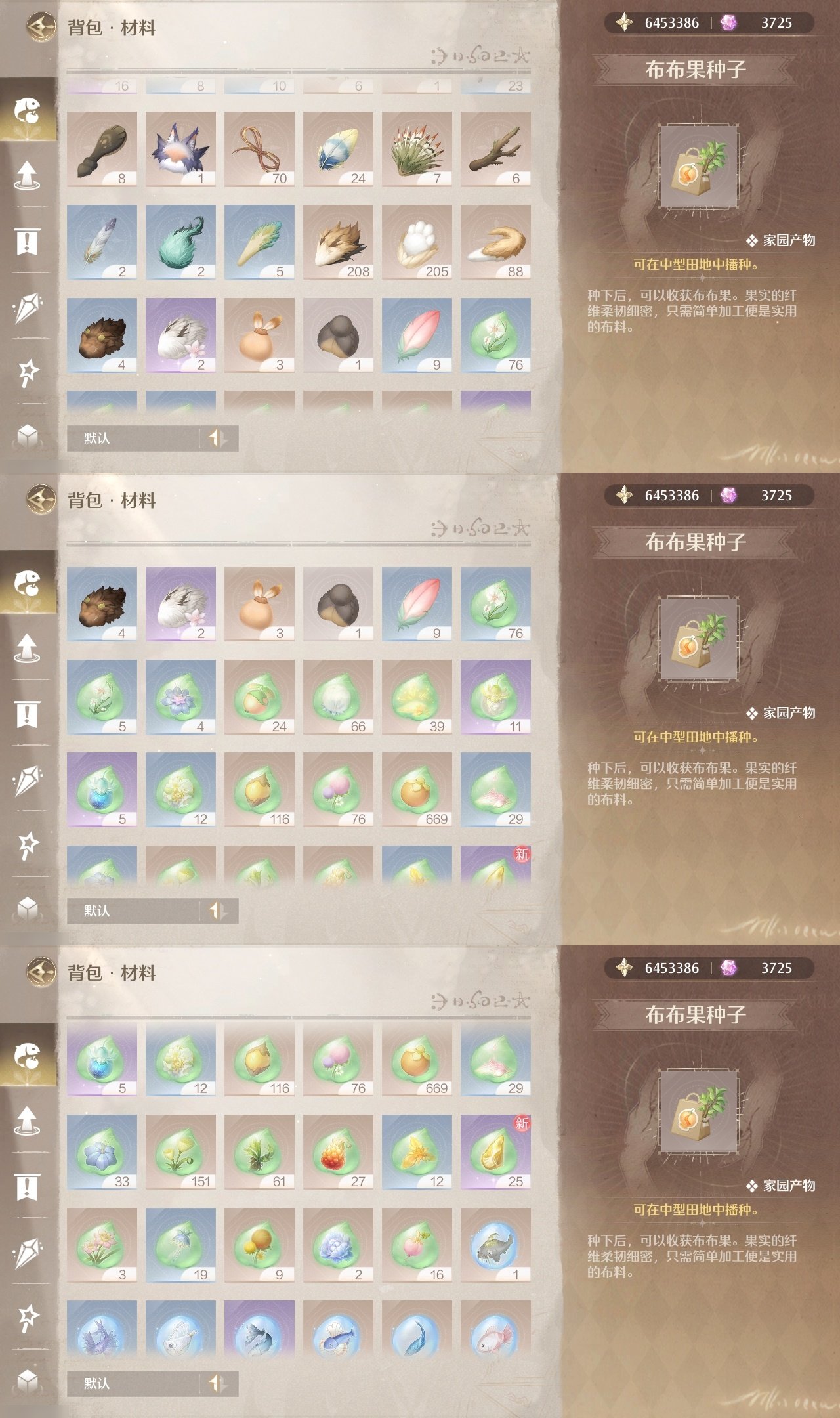
Task: Pick the coiled rope item showing 70
Action: pos(259,149)
